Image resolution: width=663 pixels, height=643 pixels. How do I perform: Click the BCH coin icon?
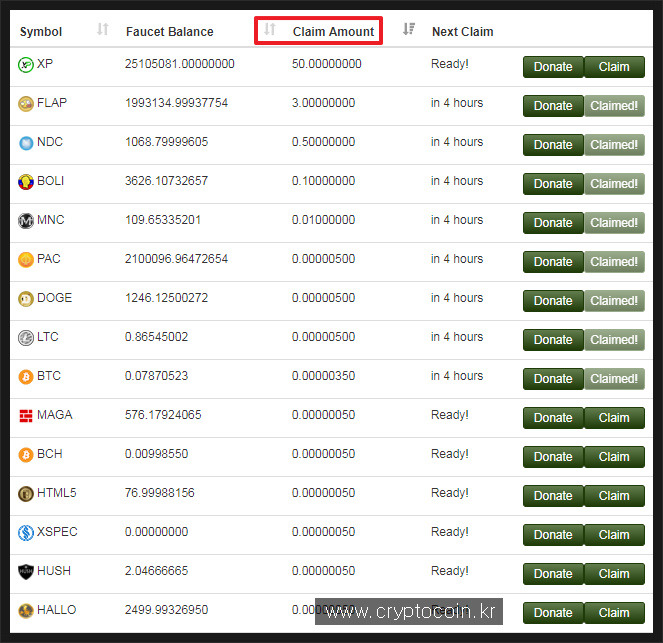(26, 455)
